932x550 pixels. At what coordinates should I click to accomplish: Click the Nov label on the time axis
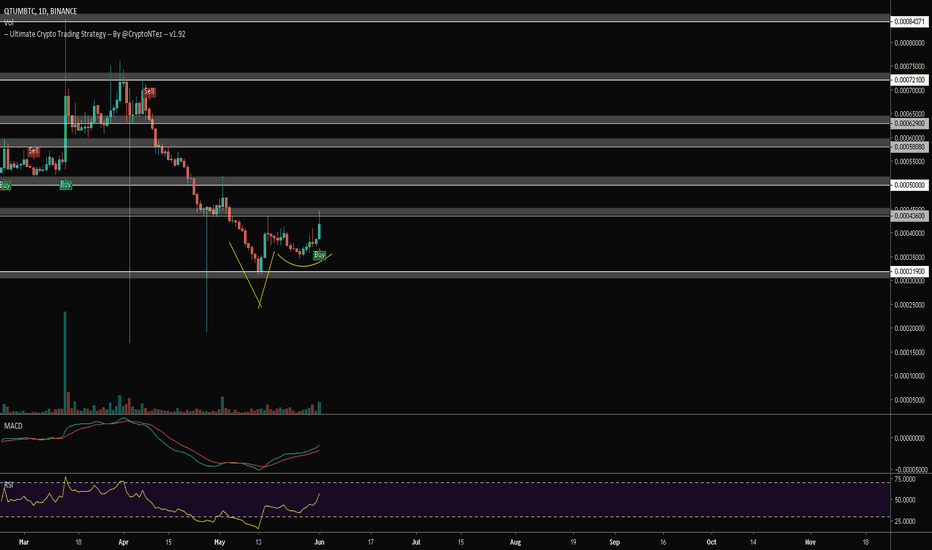(x=810, y=542)
